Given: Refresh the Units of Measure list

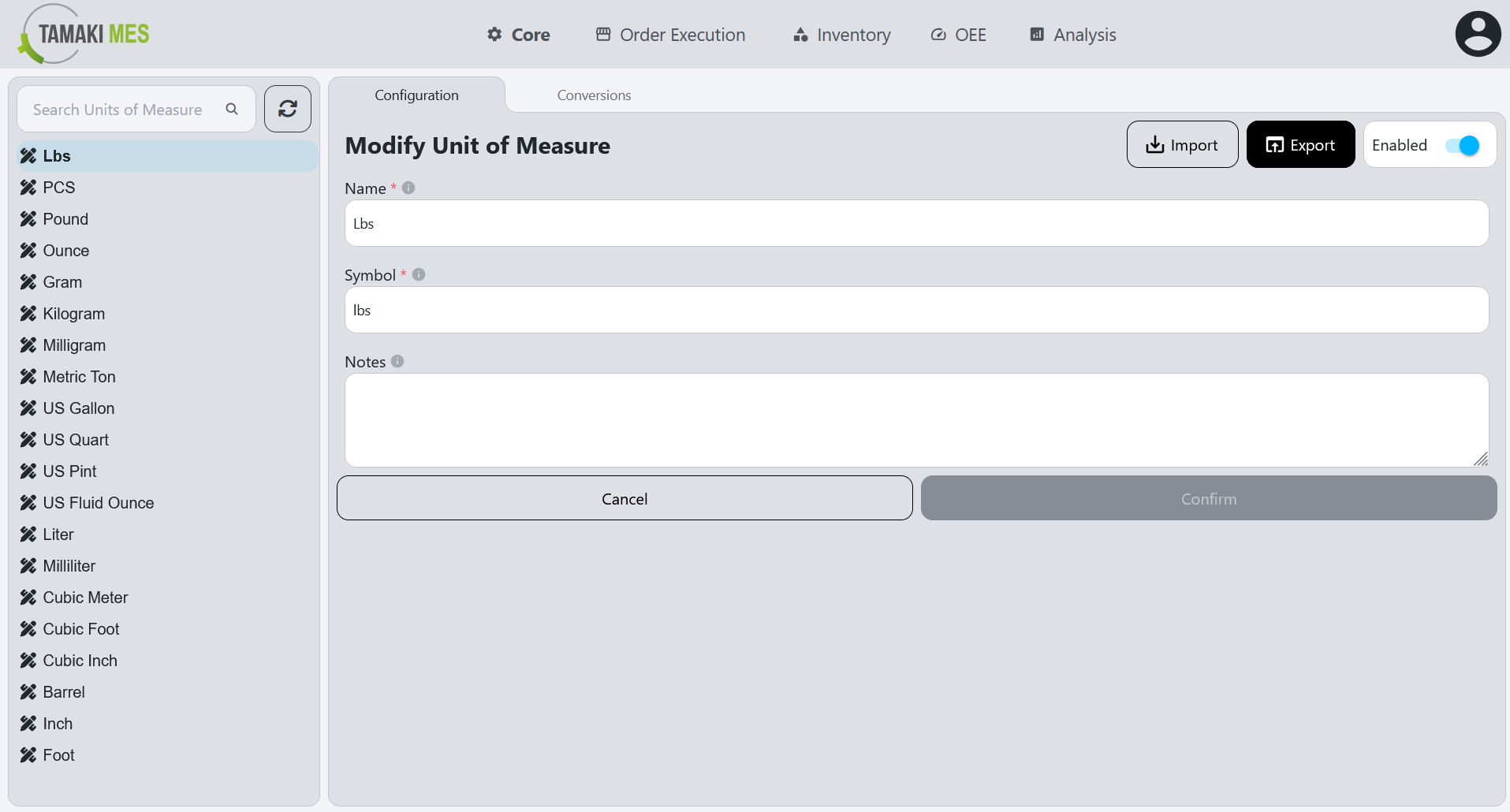Looking at the screenshot, I should coord(287,109).
